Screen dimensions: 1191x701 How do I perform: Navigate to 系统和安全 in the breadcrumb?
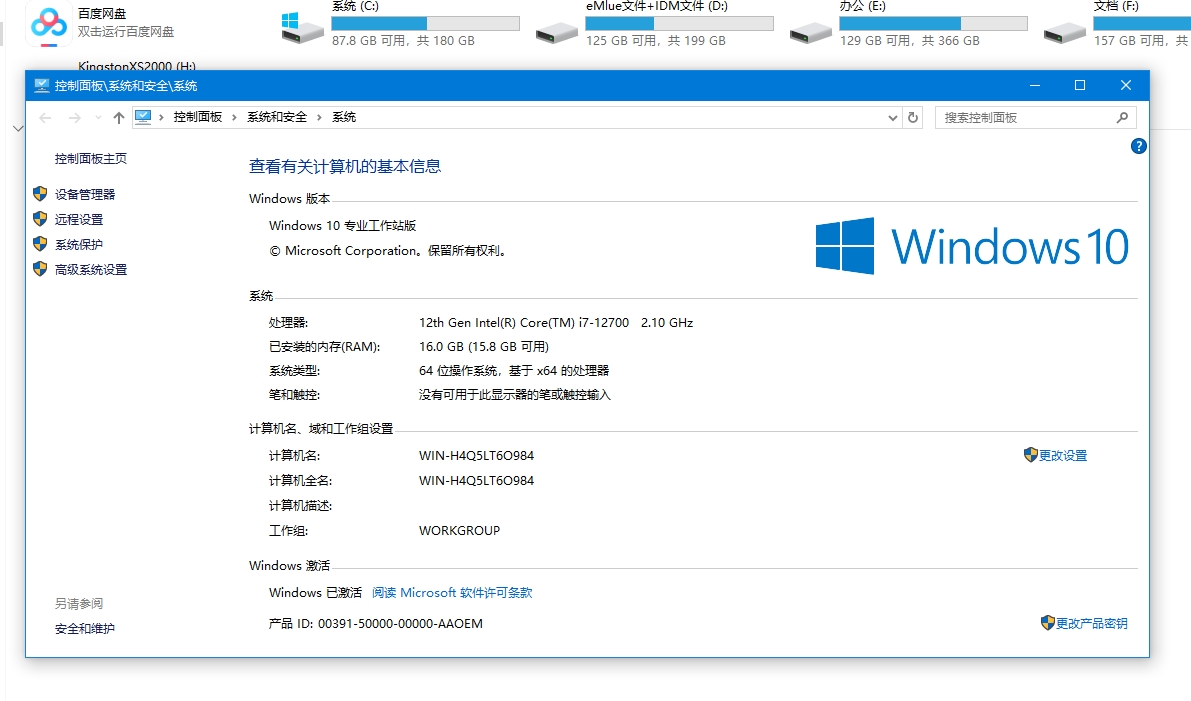[x=276, y=117]
